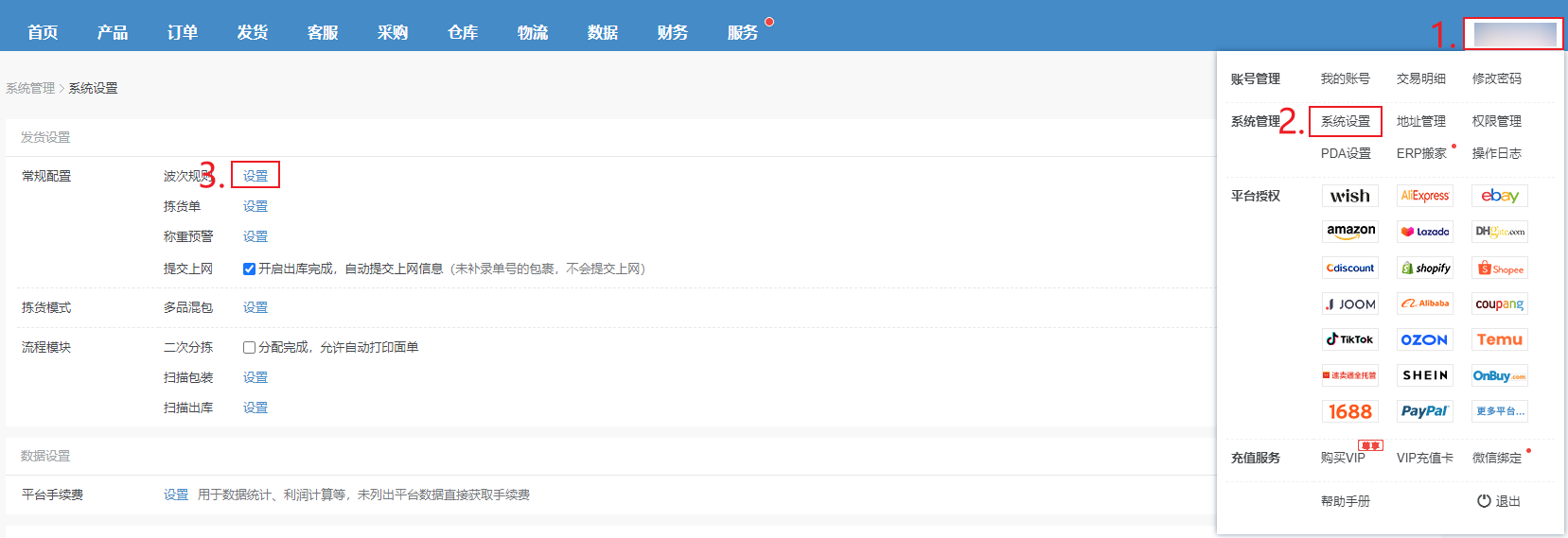
Task: Open the Wish platform authorization
Action: pyautogui.click(x=1349, y=196)
